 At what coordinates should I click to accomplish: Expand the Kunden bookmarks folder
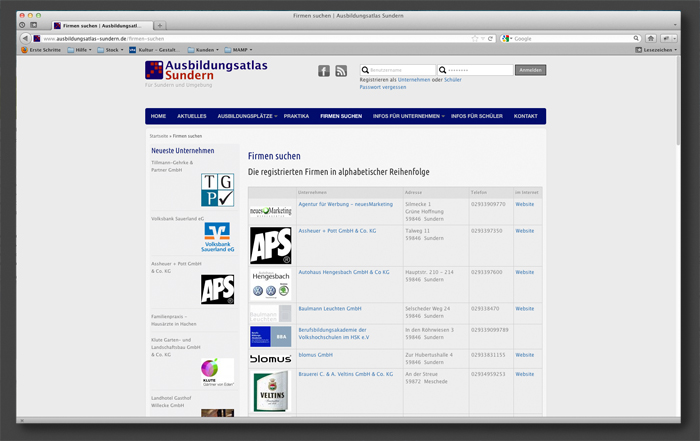pos(203,50)
